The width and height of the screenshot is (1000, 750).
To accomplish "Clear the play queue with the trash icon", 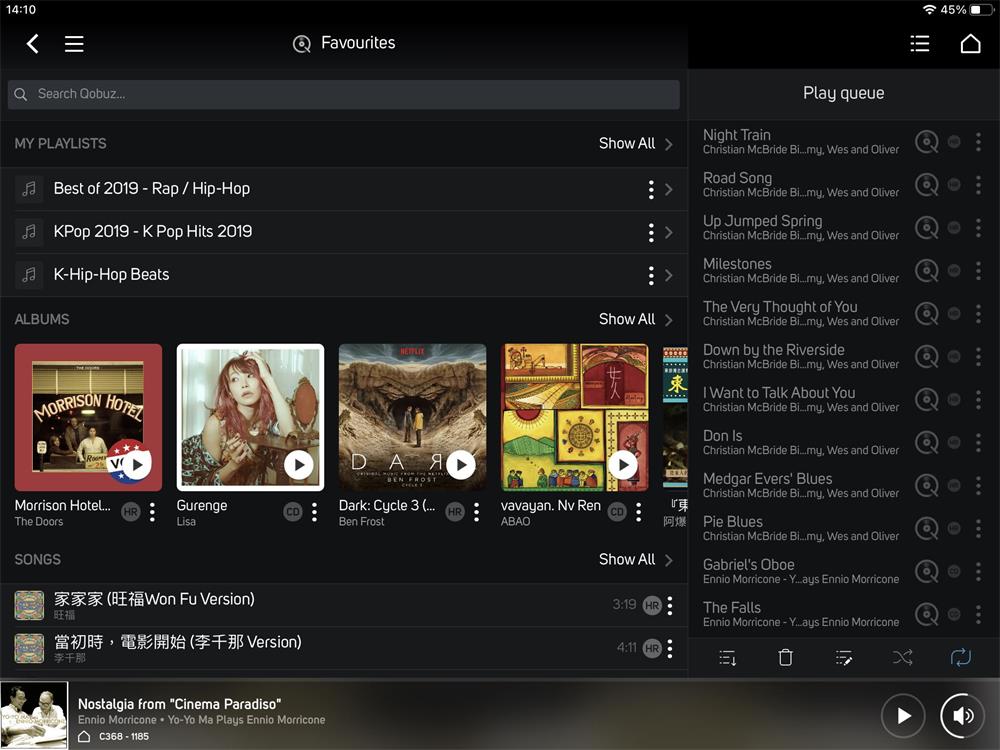I will click(x=786, y=657).
